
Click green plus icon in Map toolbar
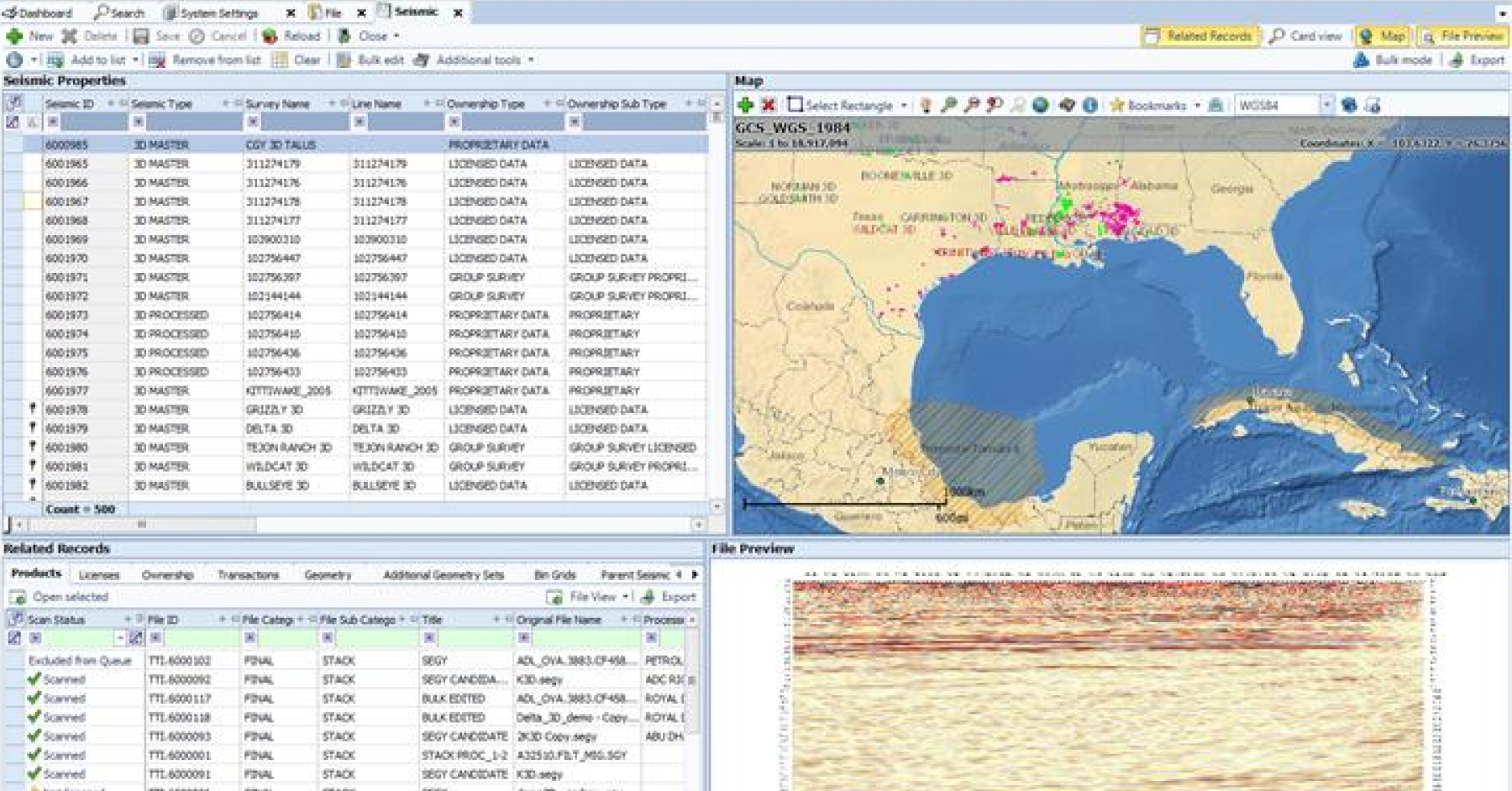pos(745,105)
